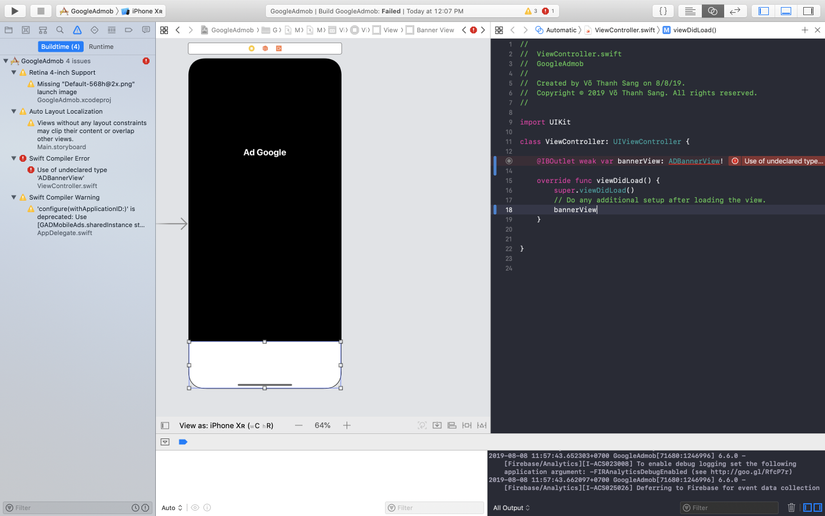Collapse the Swift Compiler Warning group
This screenshot has height=516, width=825.
[14, 197]
